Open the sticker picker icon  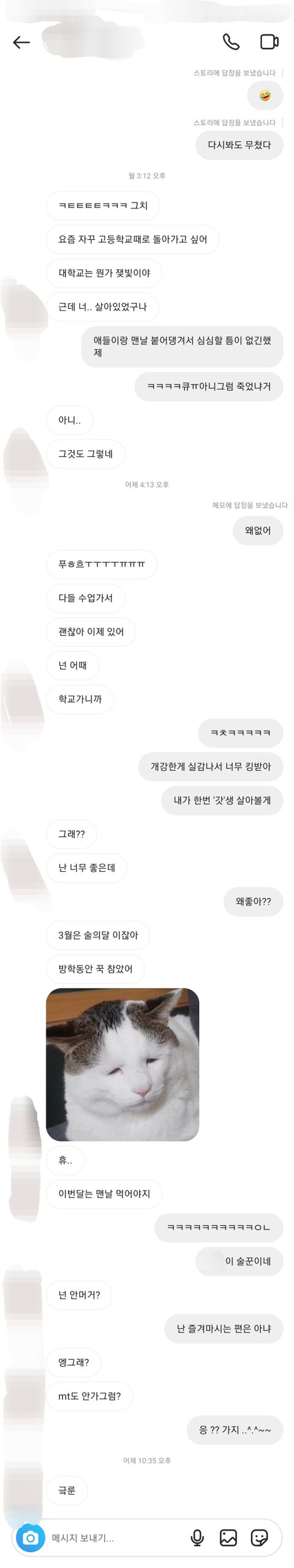pos(260,1537)
